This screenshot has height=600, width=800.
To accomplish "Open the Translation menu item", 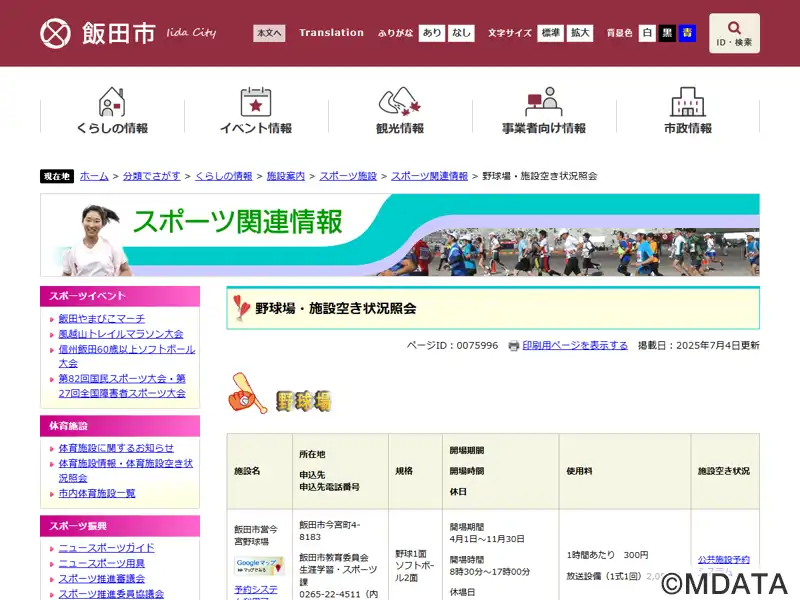I will 331,33.
